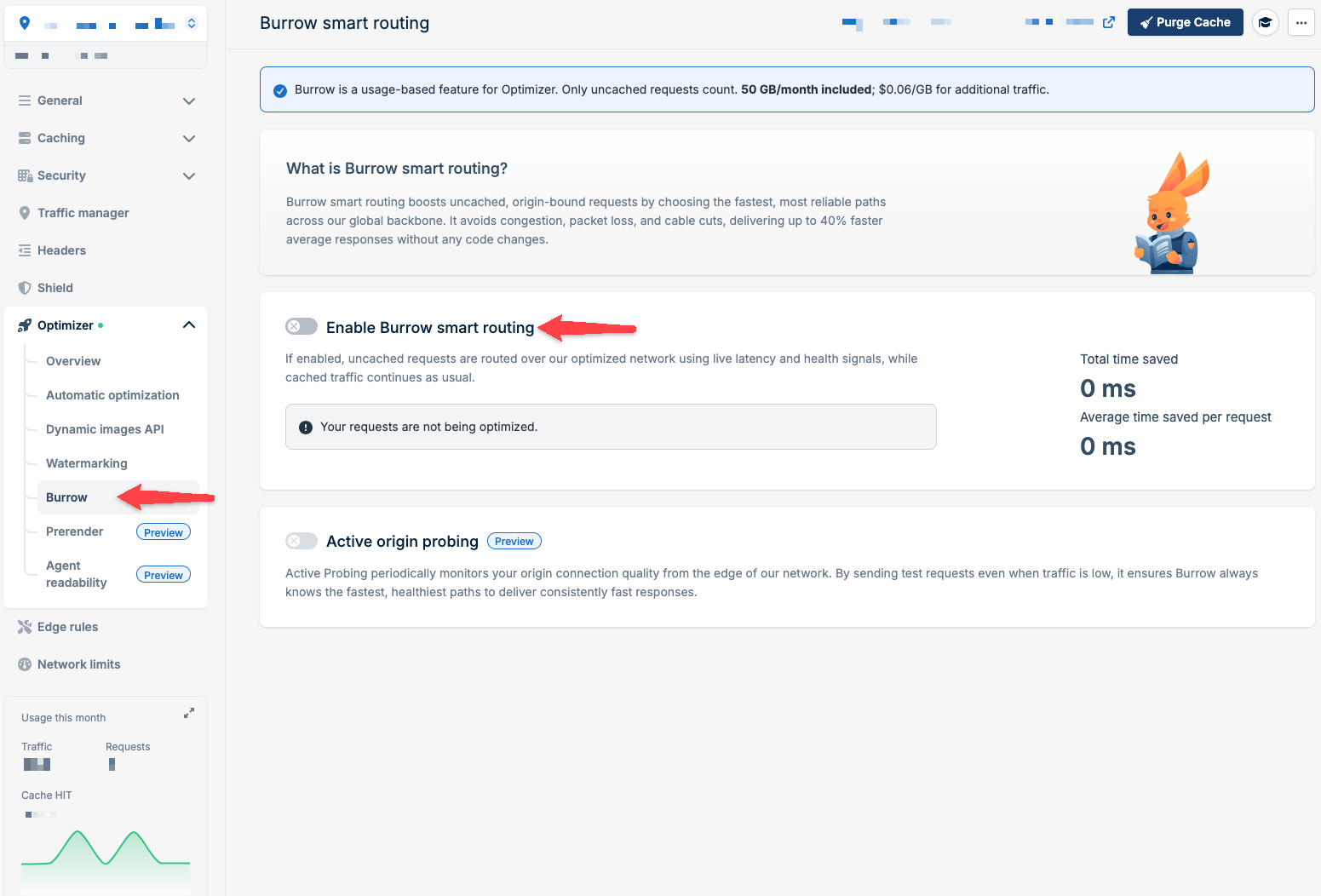Open the Optimizer Overview page
The height and width of the screenshot is (896, 1321).
73,361
